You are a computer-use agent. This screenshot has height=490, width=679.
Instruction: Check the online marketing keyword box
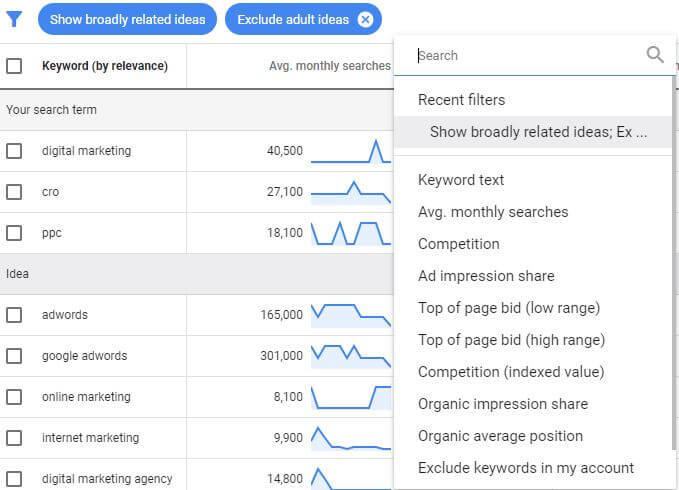[x=14, y=397]
